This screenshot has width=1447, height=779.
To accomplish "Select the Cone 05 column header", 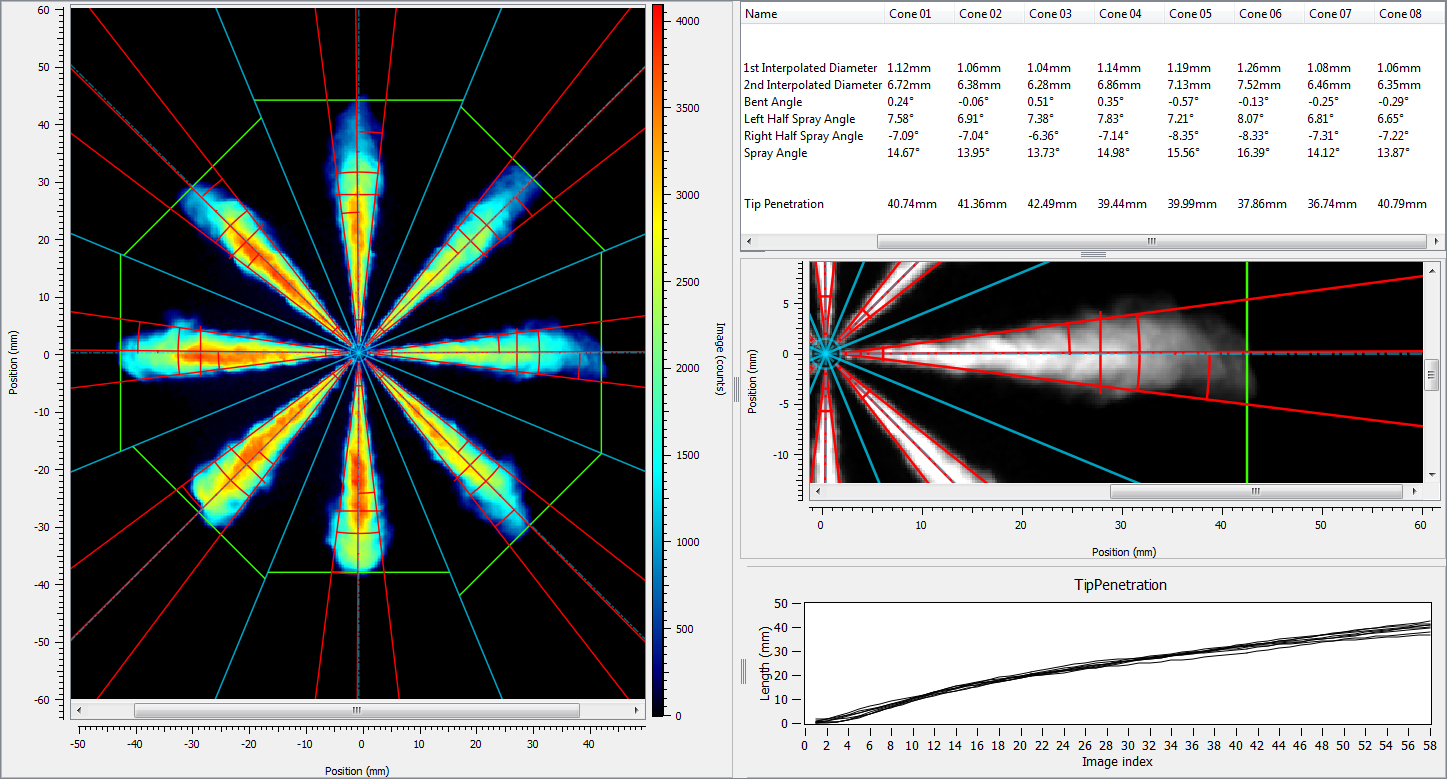I will [x=1190, y=14].
